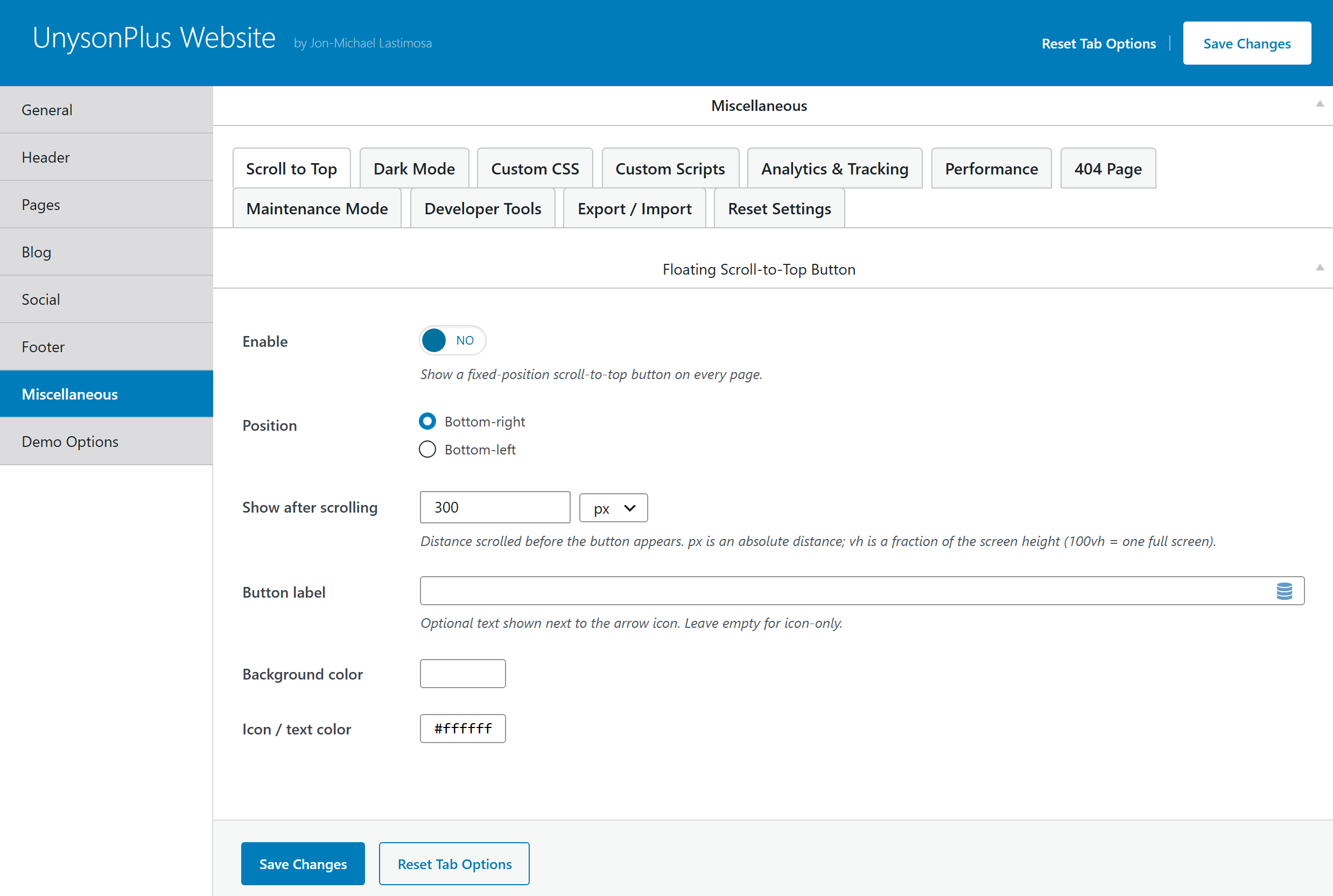Open the px unit dropdown

tap(613, 508)
